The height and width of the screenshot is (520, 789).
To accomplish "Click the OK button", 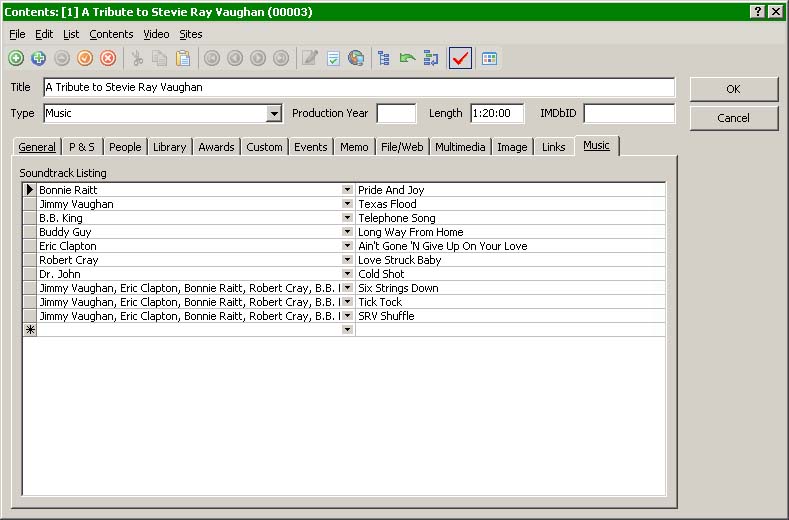I will [x=734, y=89].
